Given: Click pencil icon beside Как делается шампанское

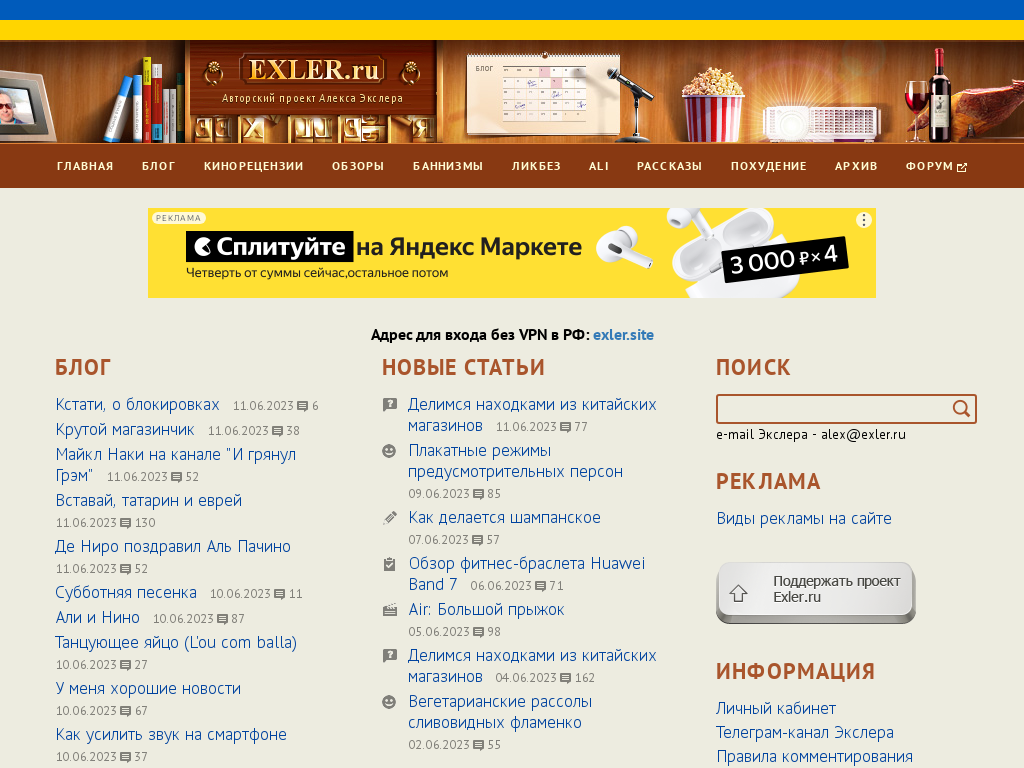Looking at the screenshot, I should coord(390,518).
